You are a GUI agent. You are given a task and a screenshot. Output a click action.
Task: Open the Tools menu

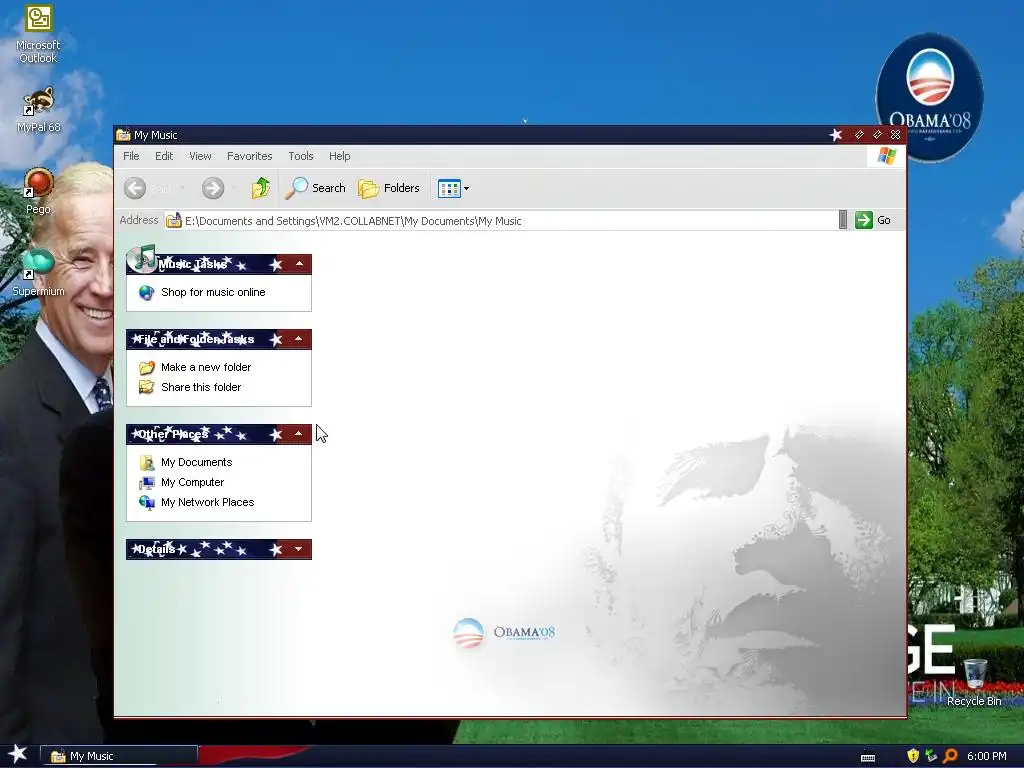301,156
